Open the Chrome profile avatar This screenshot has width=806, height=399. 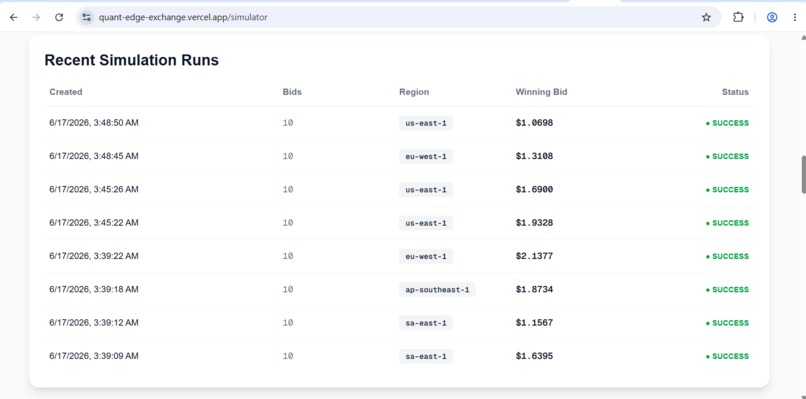(x=772, y=17)
